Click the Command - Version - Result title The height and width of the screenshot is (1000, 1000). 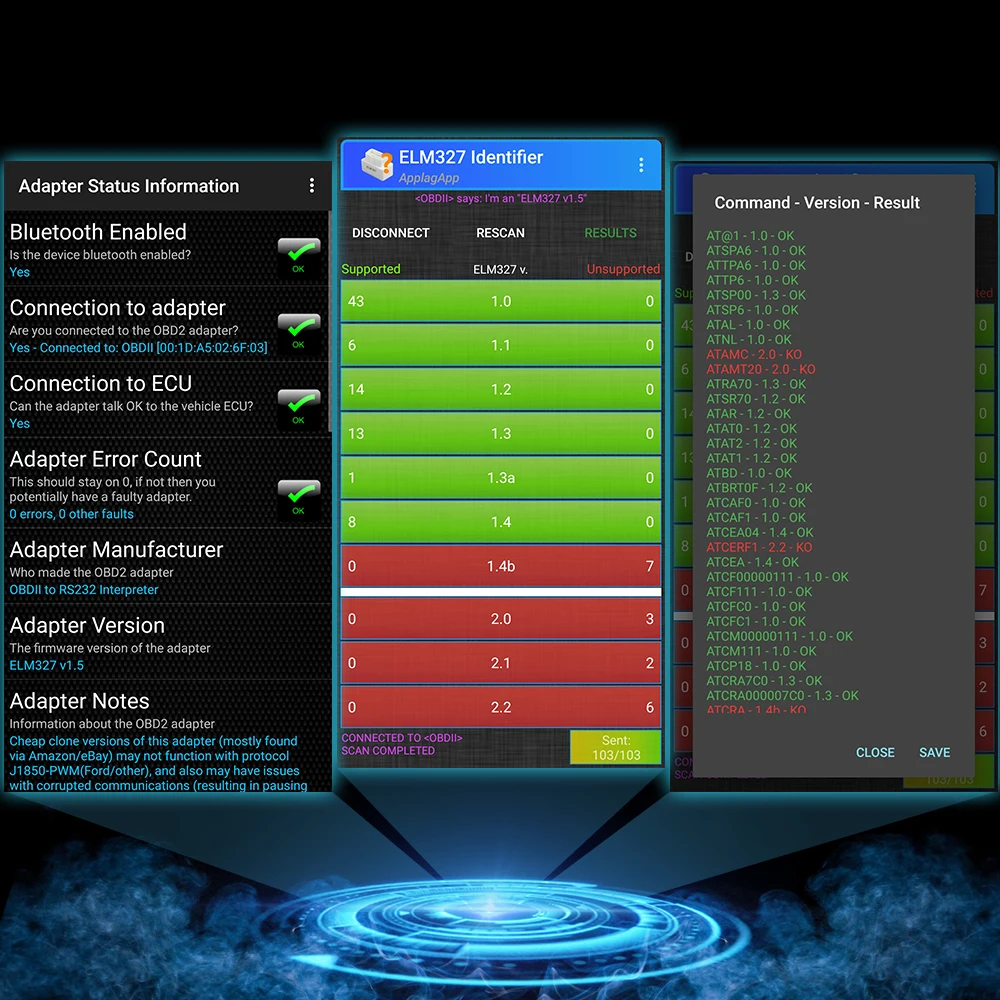816,203
